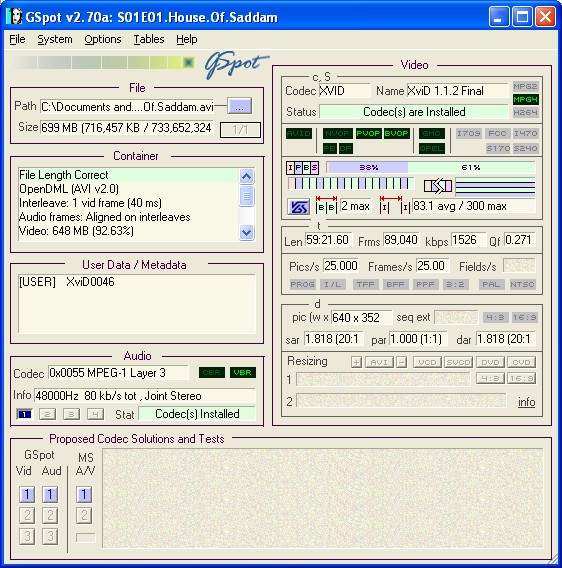562x568 pixels.
Task: Toggle the VBR audio indicator
Action: (243, 372)
